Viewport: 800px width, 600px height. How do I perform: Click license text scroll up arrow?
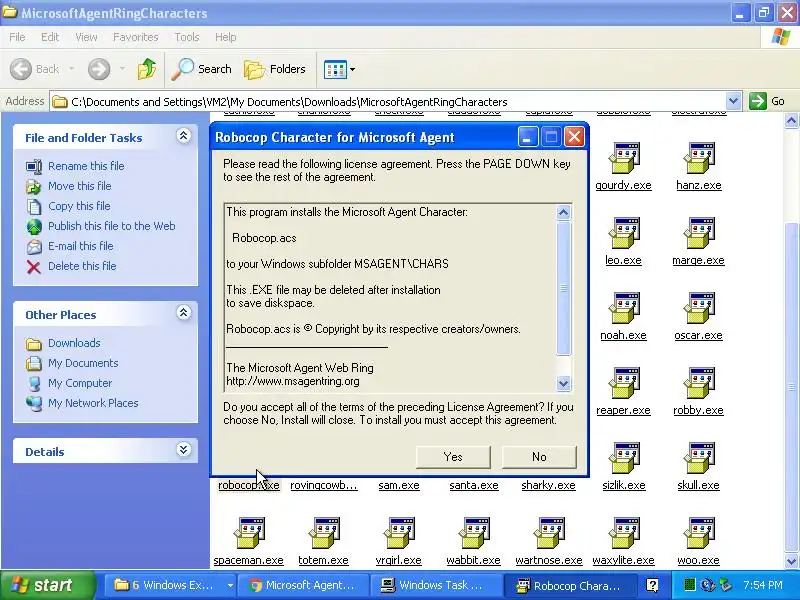point(563,212)
